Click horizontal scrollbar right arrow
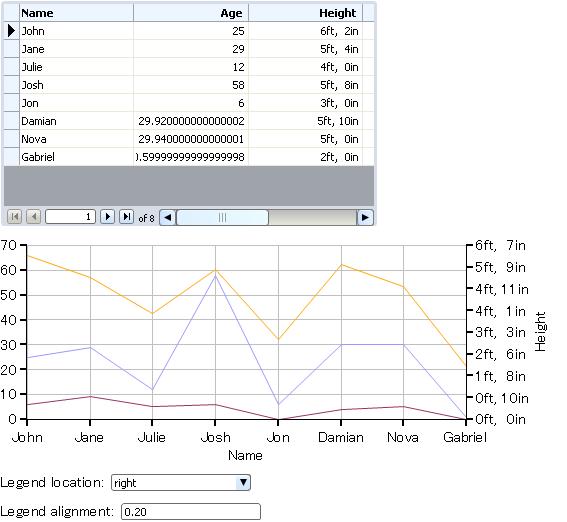The width and height of the screenshot is (567, 522). pos(365,218)
